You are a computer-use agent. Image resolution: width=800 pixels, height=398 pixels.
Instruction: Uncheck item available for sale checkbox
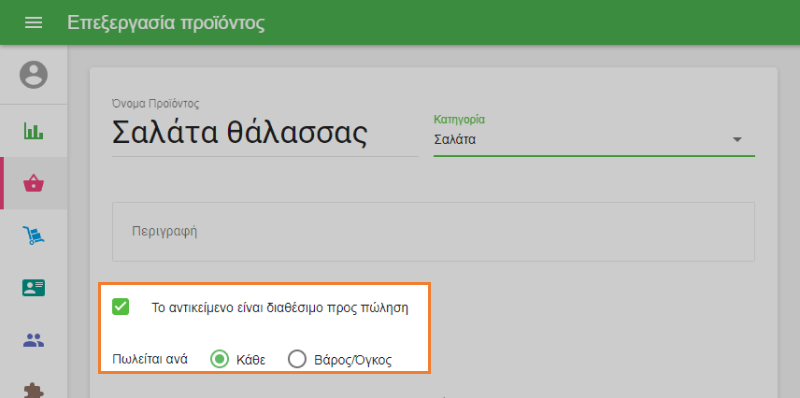click(121, 307)
